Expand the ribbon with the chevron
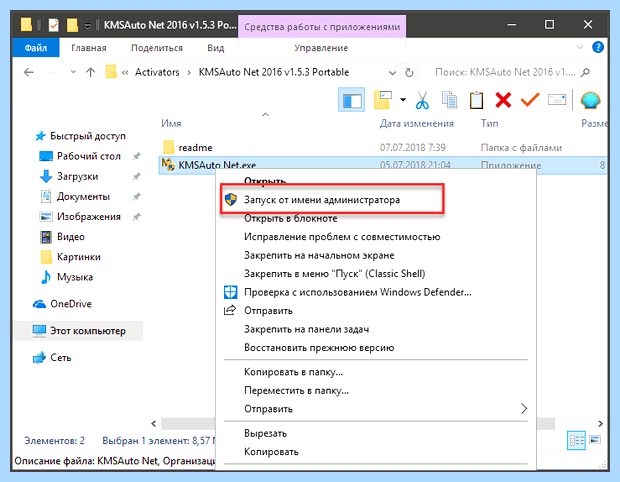 point(579,47)
